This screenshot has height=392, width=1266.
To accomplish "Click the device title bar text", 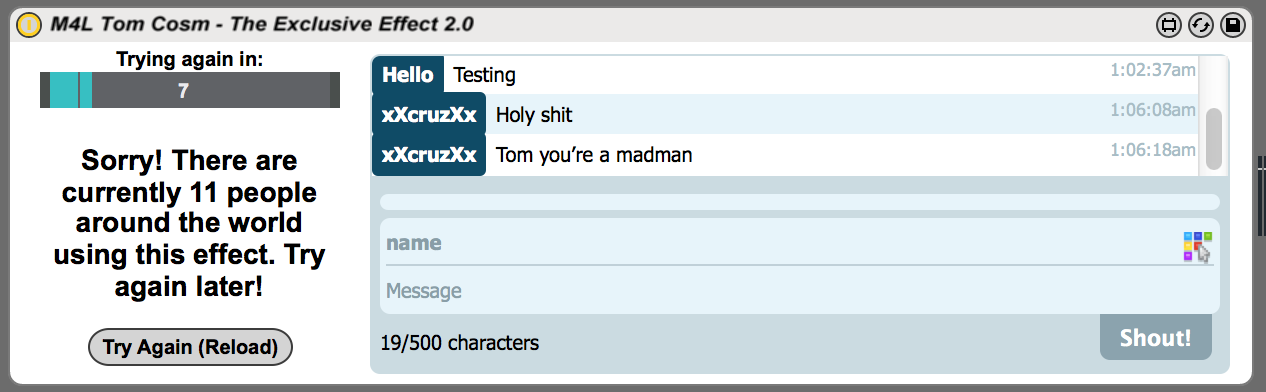I will (x=263, y=23).
